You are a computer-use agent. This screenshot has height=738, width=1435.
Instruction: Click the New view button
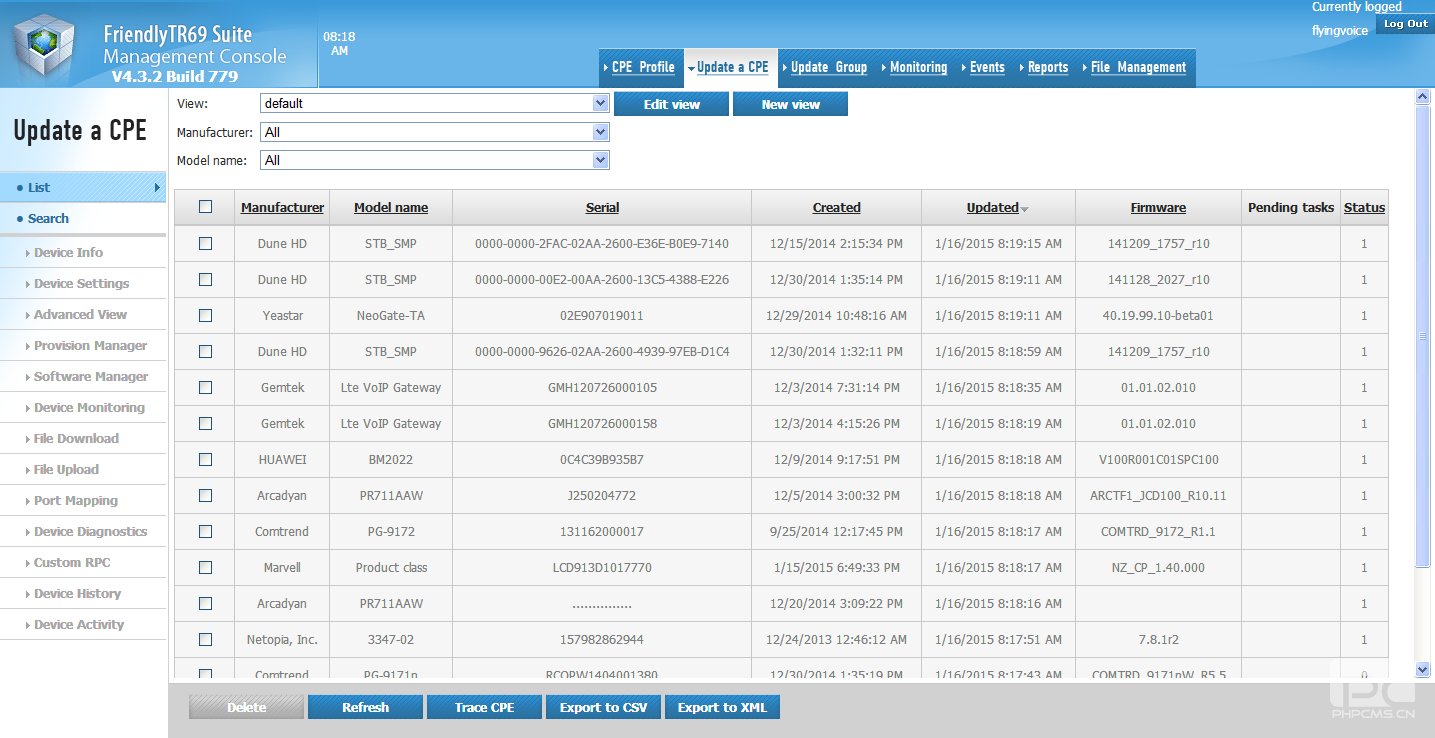790,104
